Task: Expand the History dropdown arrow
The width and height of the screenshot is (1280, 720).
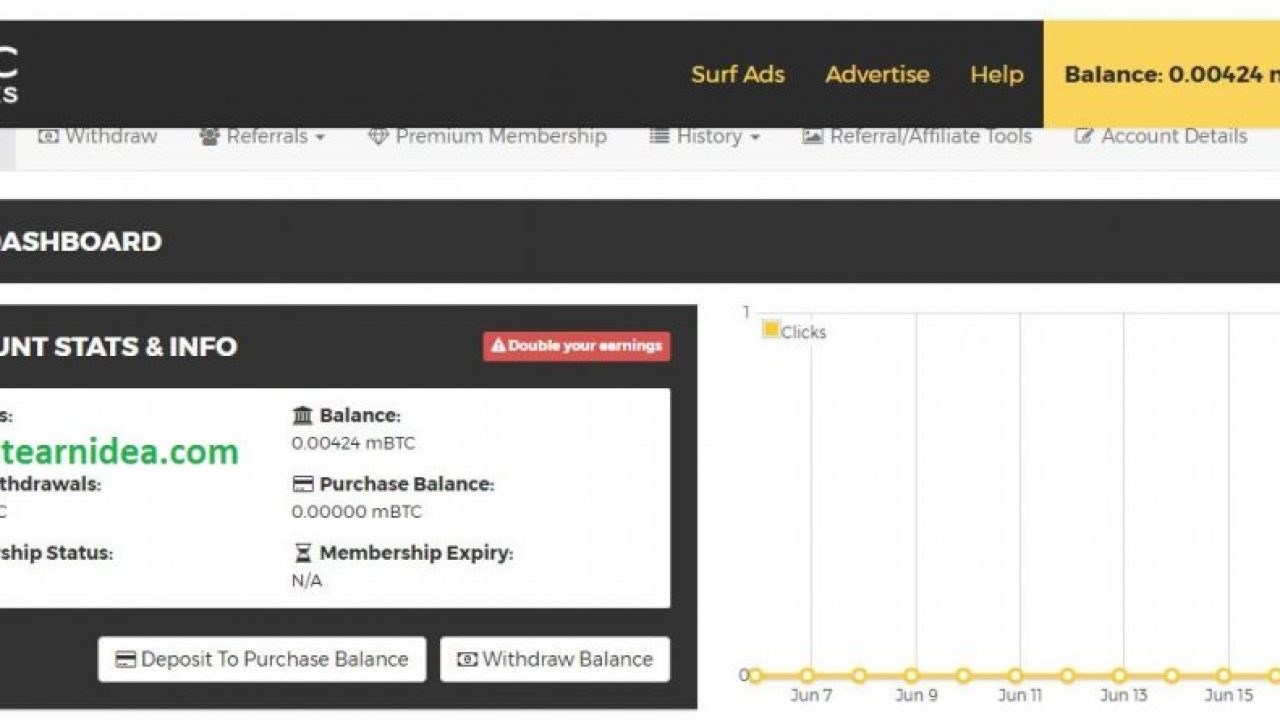Action: click(x=755, y=138)
